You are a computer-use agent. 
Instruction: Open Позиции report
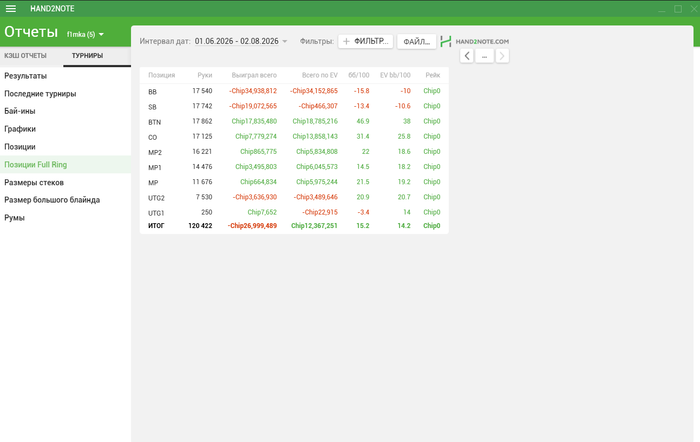[65, 147]
